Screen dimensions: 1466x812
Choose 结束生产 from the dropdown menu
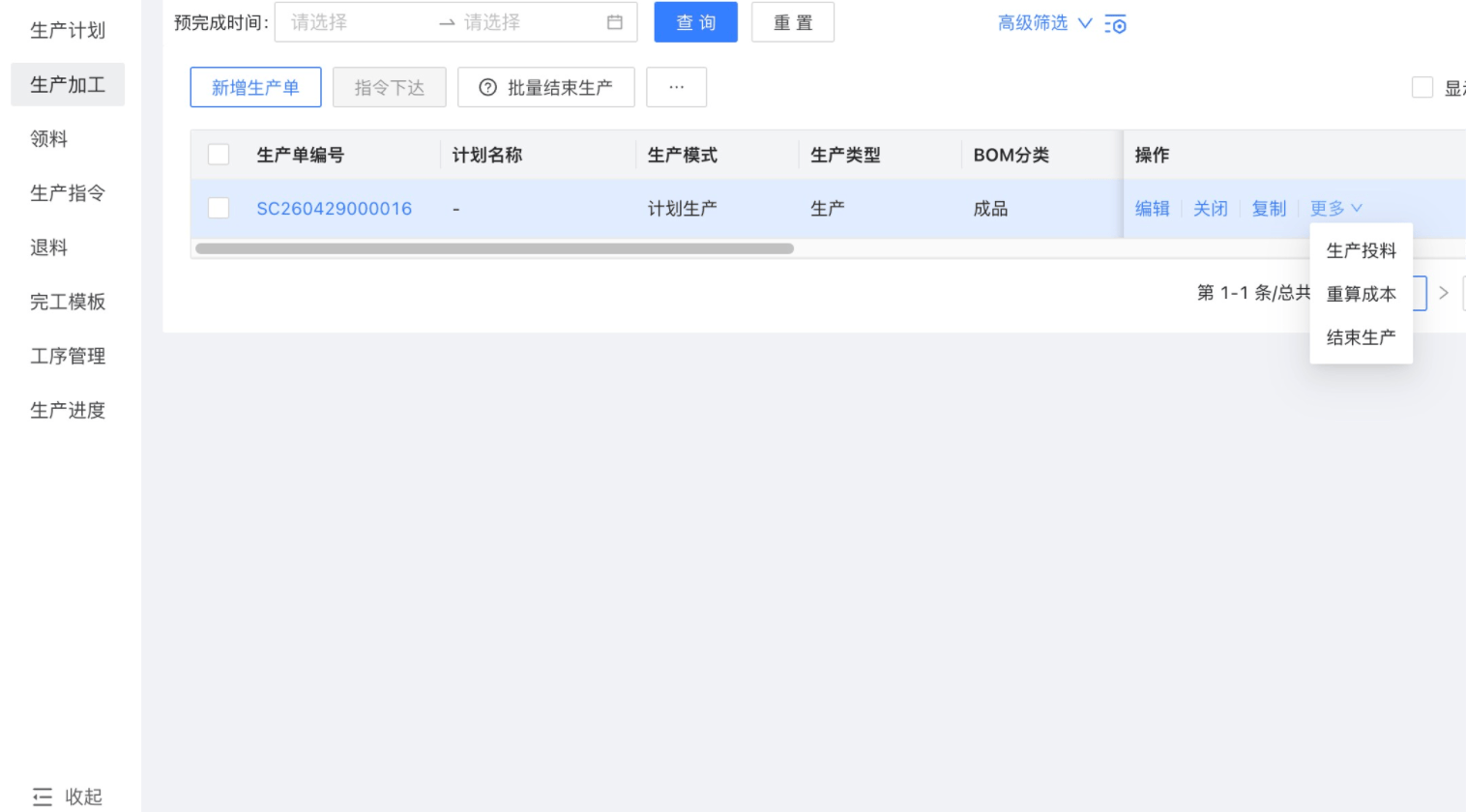1361,337
